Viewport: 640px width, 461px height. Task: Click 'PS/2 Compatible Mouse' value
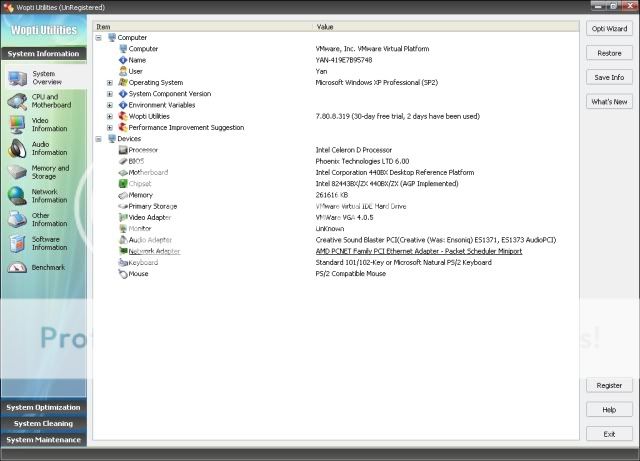click(351, 274)
